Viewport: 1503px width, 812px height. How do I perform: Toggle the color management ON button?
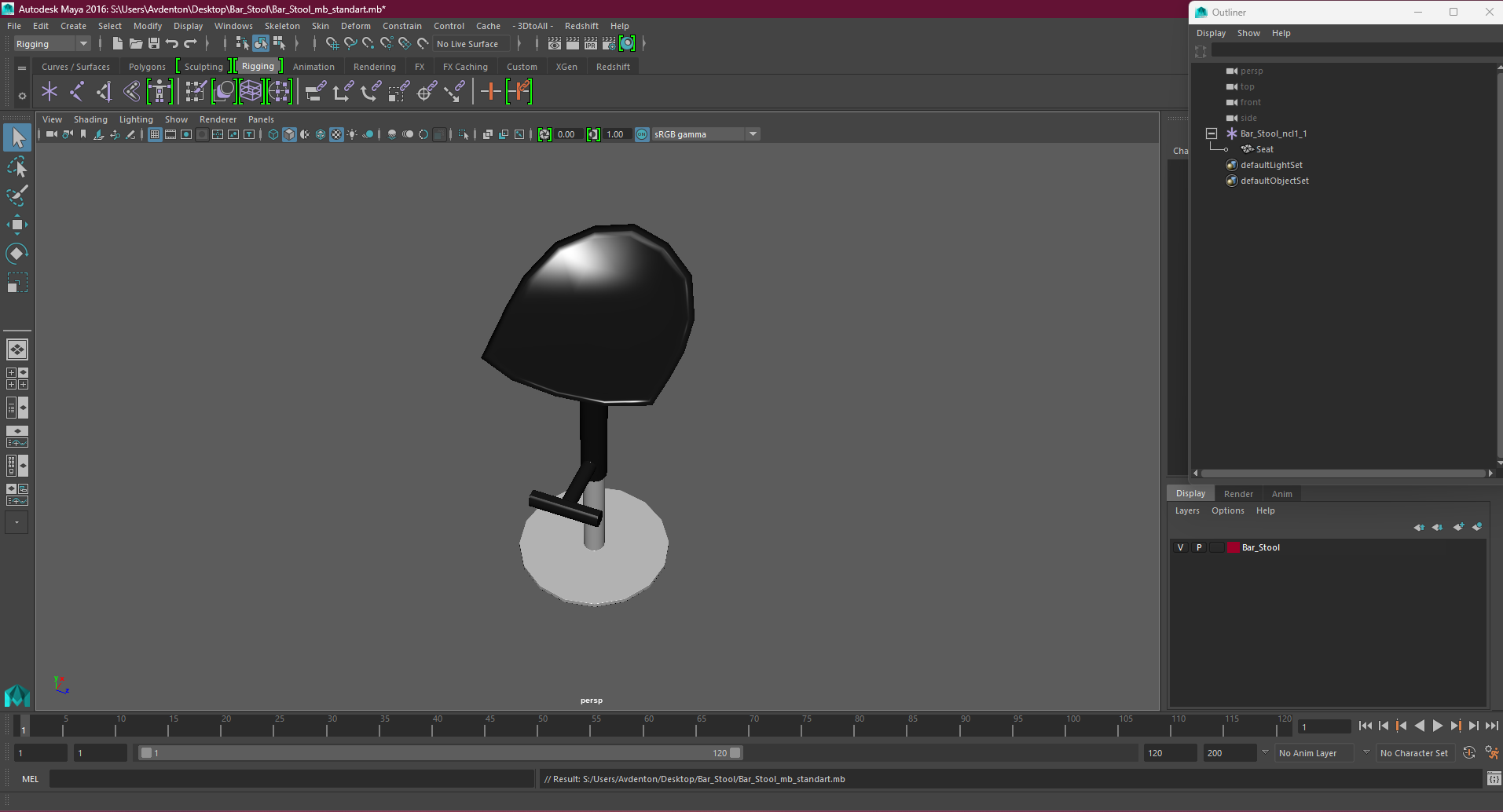642,134
